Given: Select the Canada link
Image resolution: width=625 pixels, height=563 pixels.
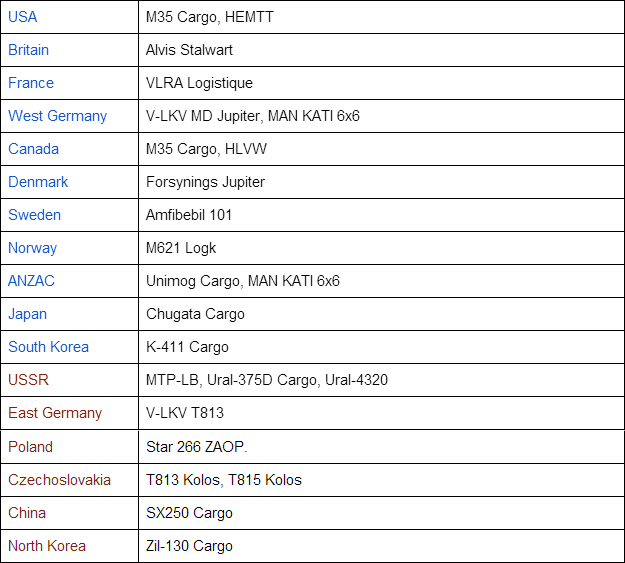Looking at the screenshot, I should point(33,149).
